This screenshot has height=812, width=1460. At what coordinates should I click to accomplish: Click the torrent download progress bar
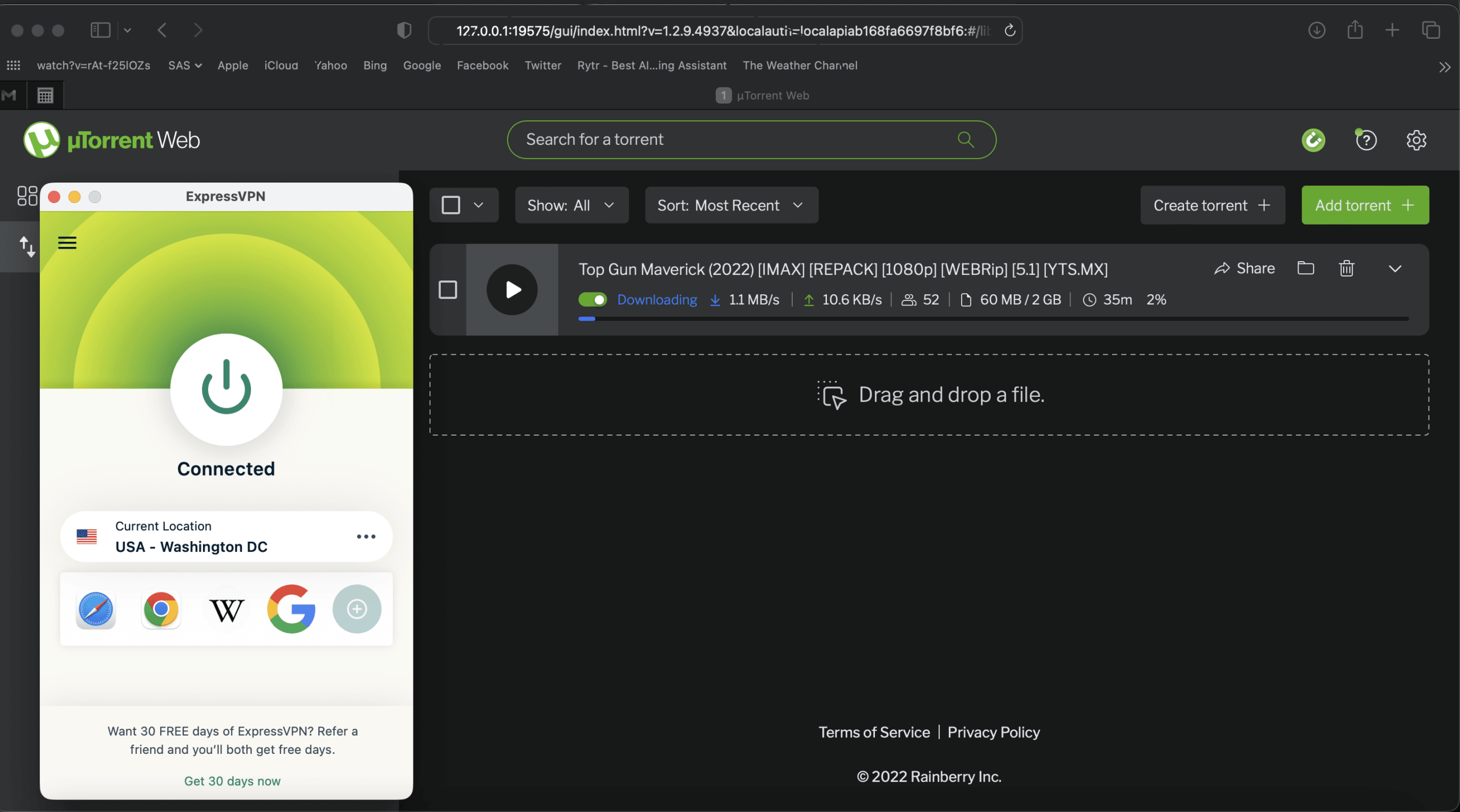point(992,319)
